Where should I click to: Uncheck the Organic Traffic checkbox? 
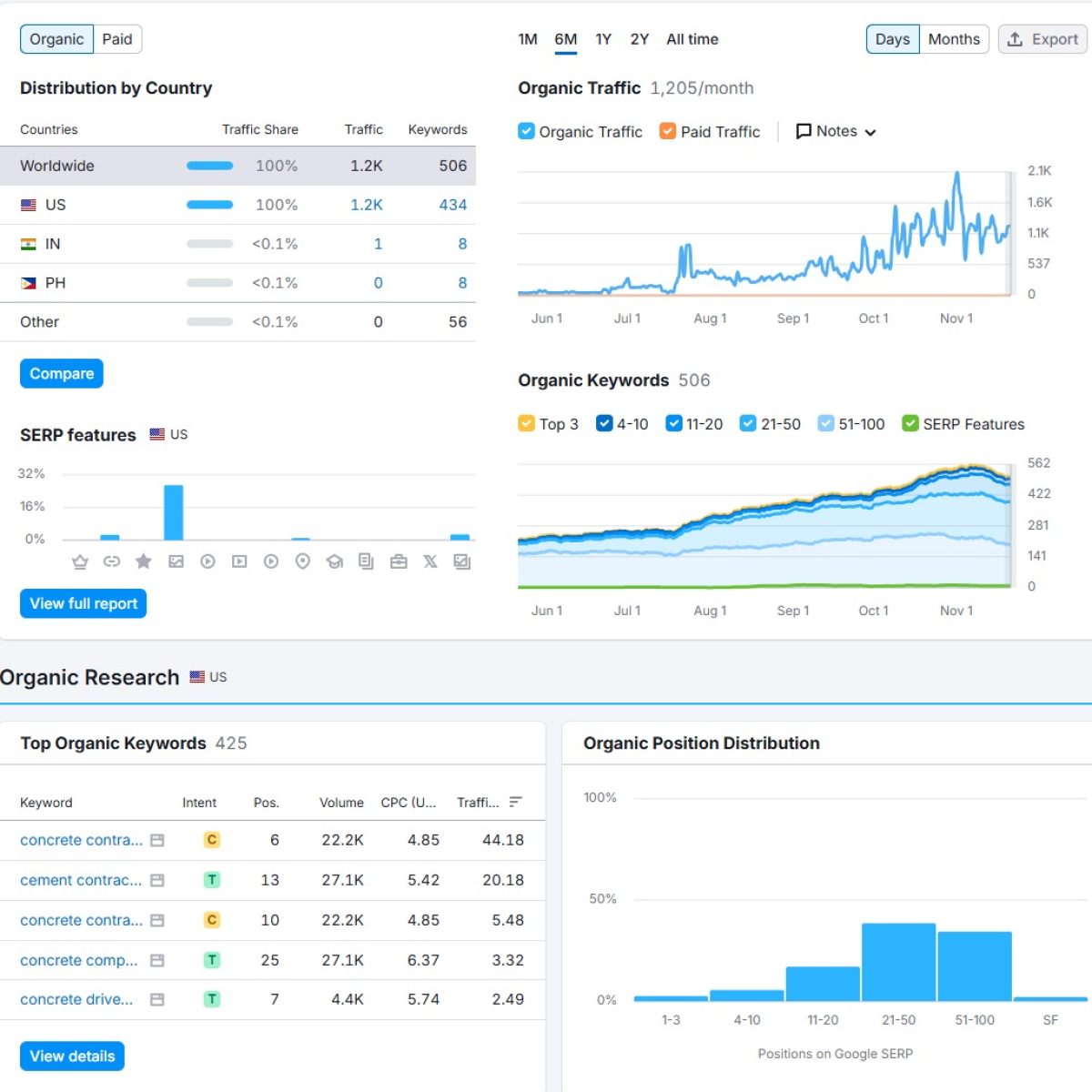pyautogui.click(x=526, y=131)
